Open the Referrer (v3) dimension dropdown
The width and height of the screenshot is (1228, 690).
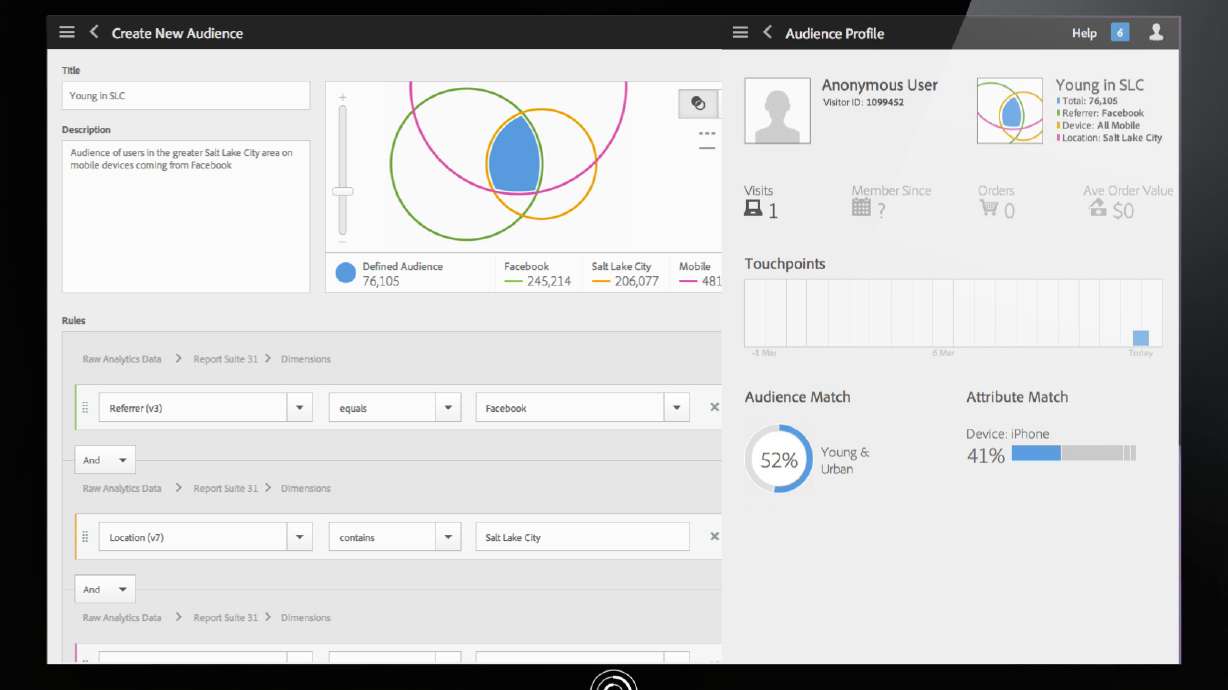[300, 407]
